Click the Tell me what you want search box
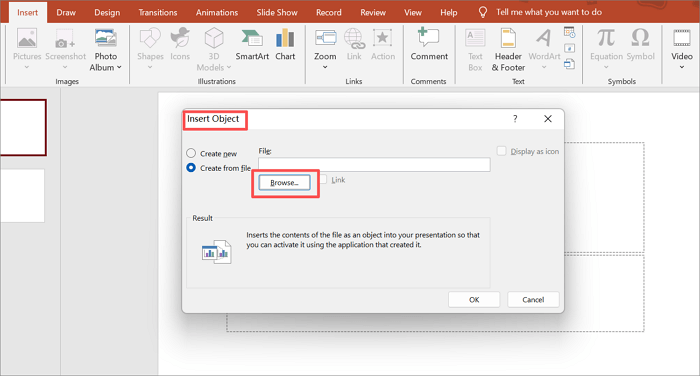Screen dimensions: 700x376 point(549,12)
